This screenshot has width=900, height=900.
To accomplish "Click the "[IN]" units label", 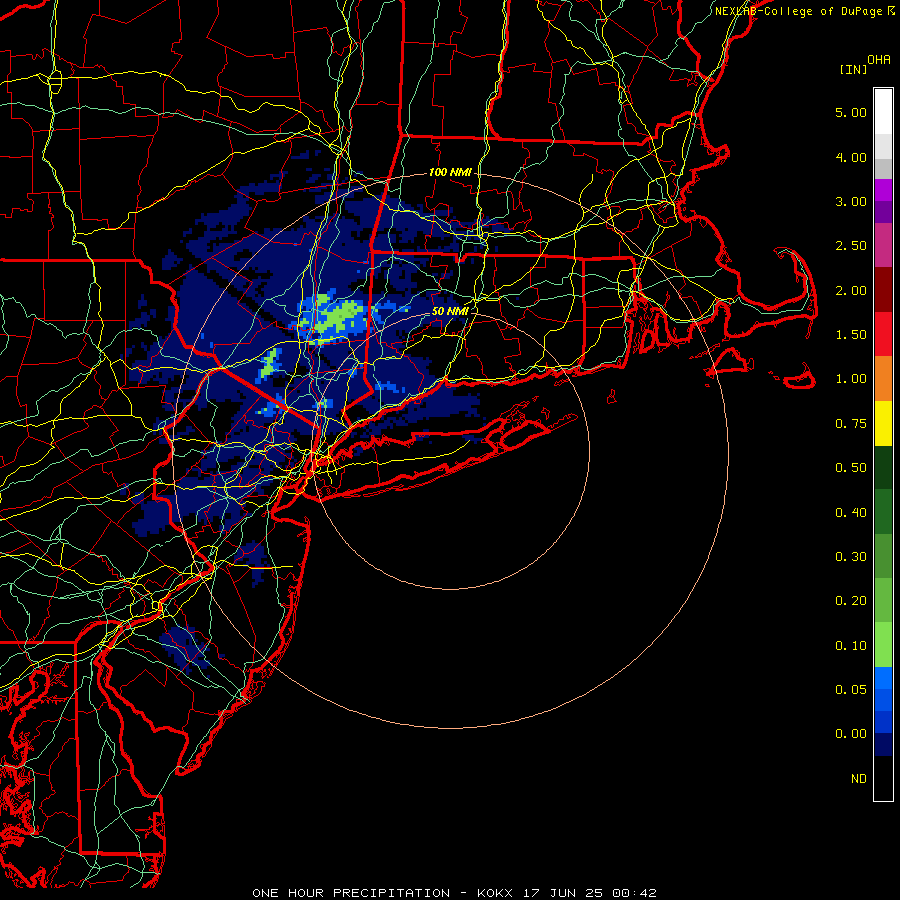I will 853,69.
